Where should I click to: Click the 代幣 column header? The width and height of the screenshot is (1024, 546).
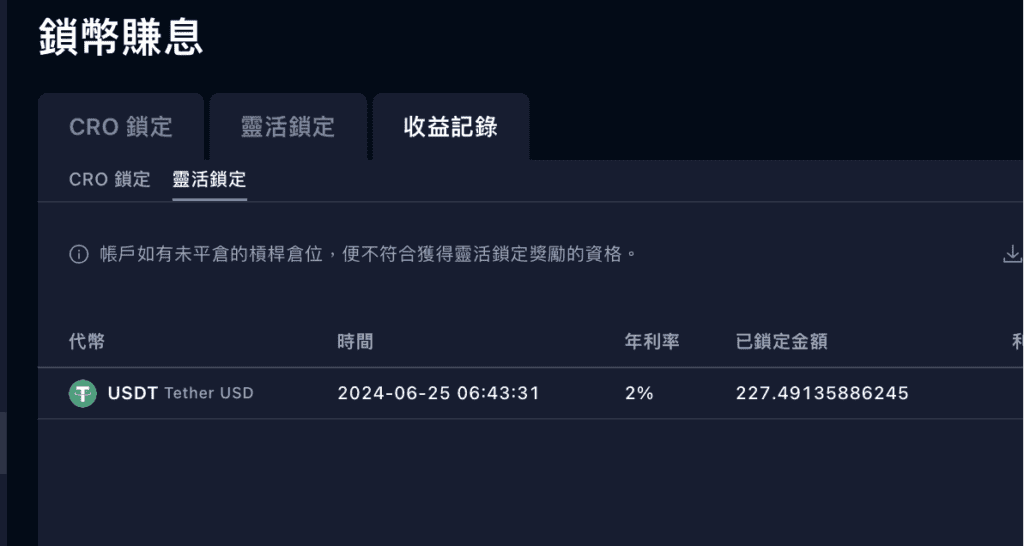click(86, 341)
